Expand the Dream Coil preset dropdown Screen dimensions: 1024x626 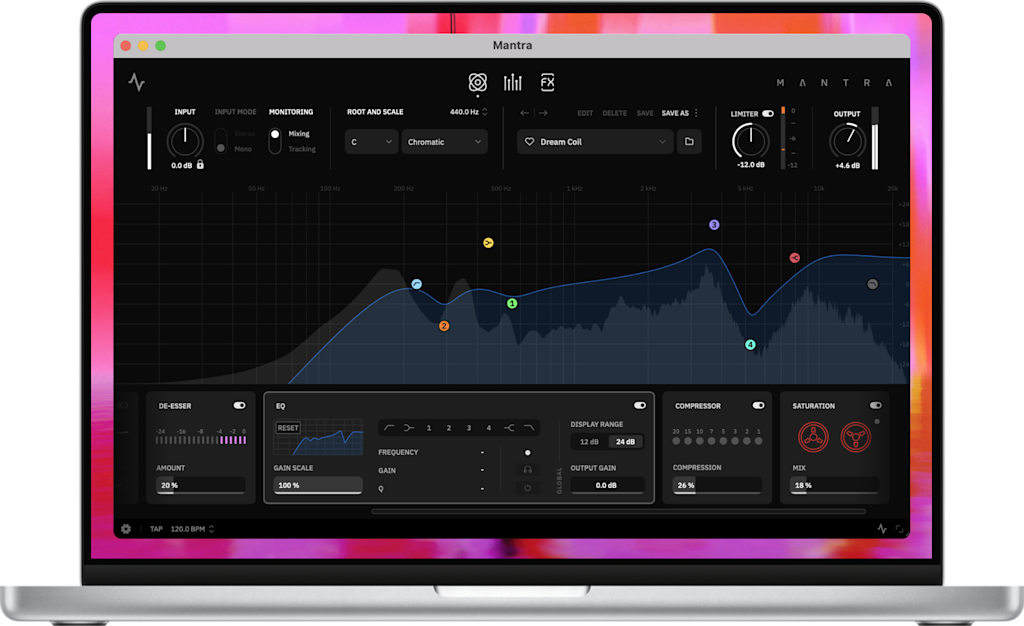(662, 142)
